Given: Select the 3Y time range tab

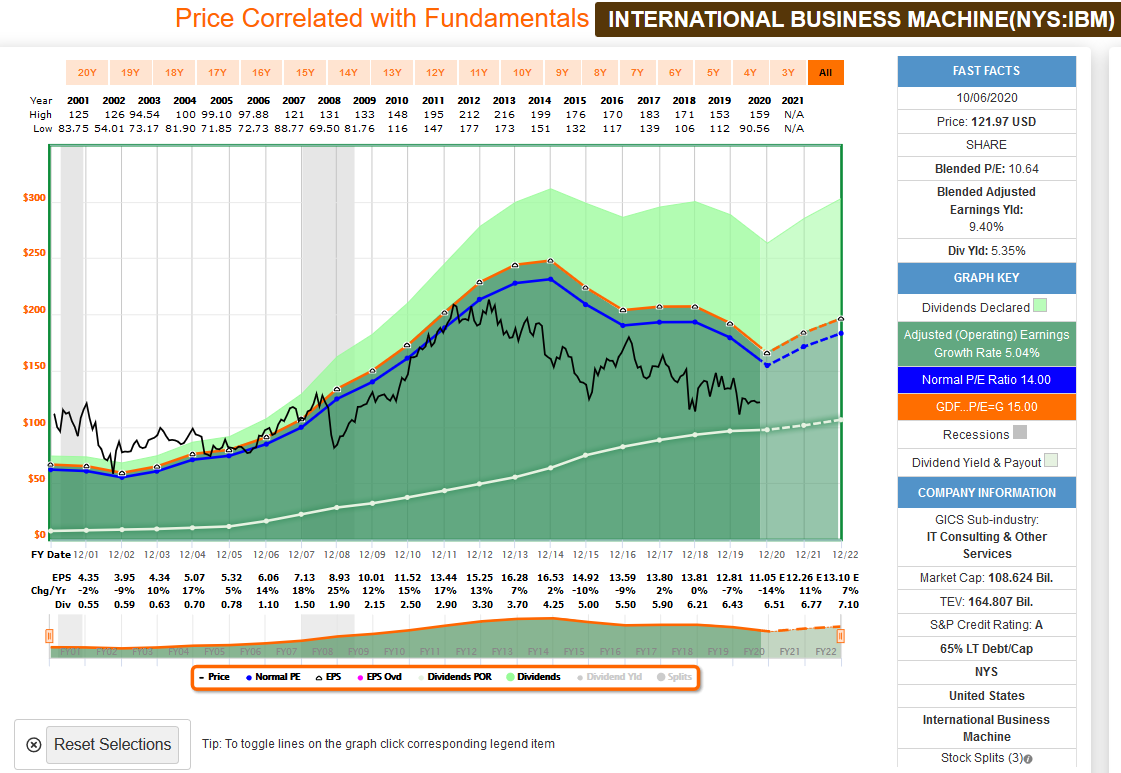Looking at the screenshot, I should (x=788, y=72).
